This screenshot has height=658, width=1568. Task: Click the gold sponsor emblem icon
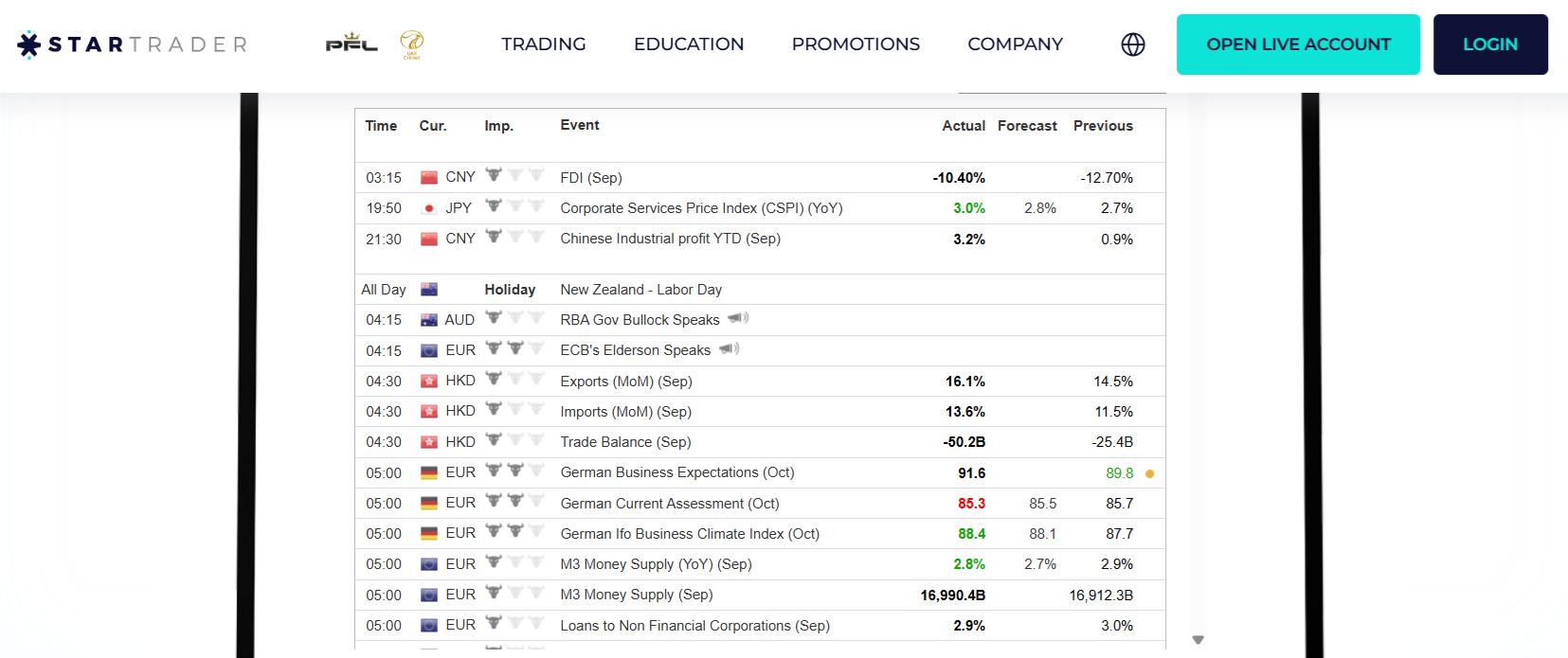coord(411,44)
